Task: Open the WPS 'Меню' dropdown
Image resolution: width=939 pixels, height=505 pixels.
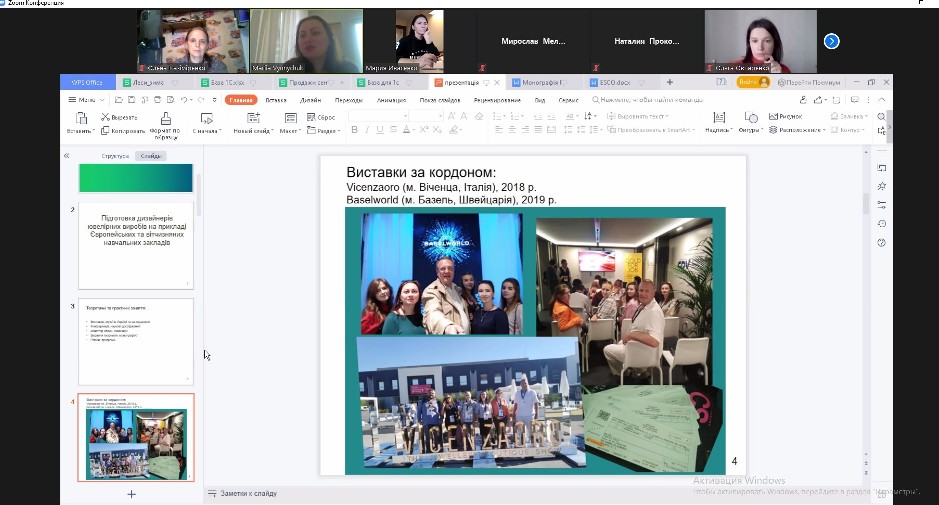Action: (84, 100)
